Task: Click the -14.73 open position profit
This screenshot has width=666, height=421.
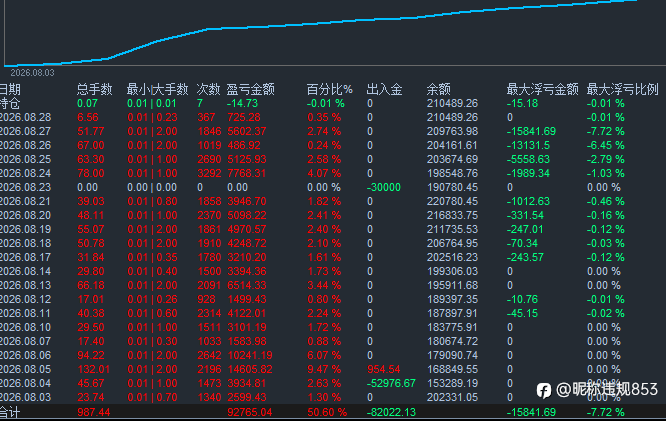Action: 242,103
